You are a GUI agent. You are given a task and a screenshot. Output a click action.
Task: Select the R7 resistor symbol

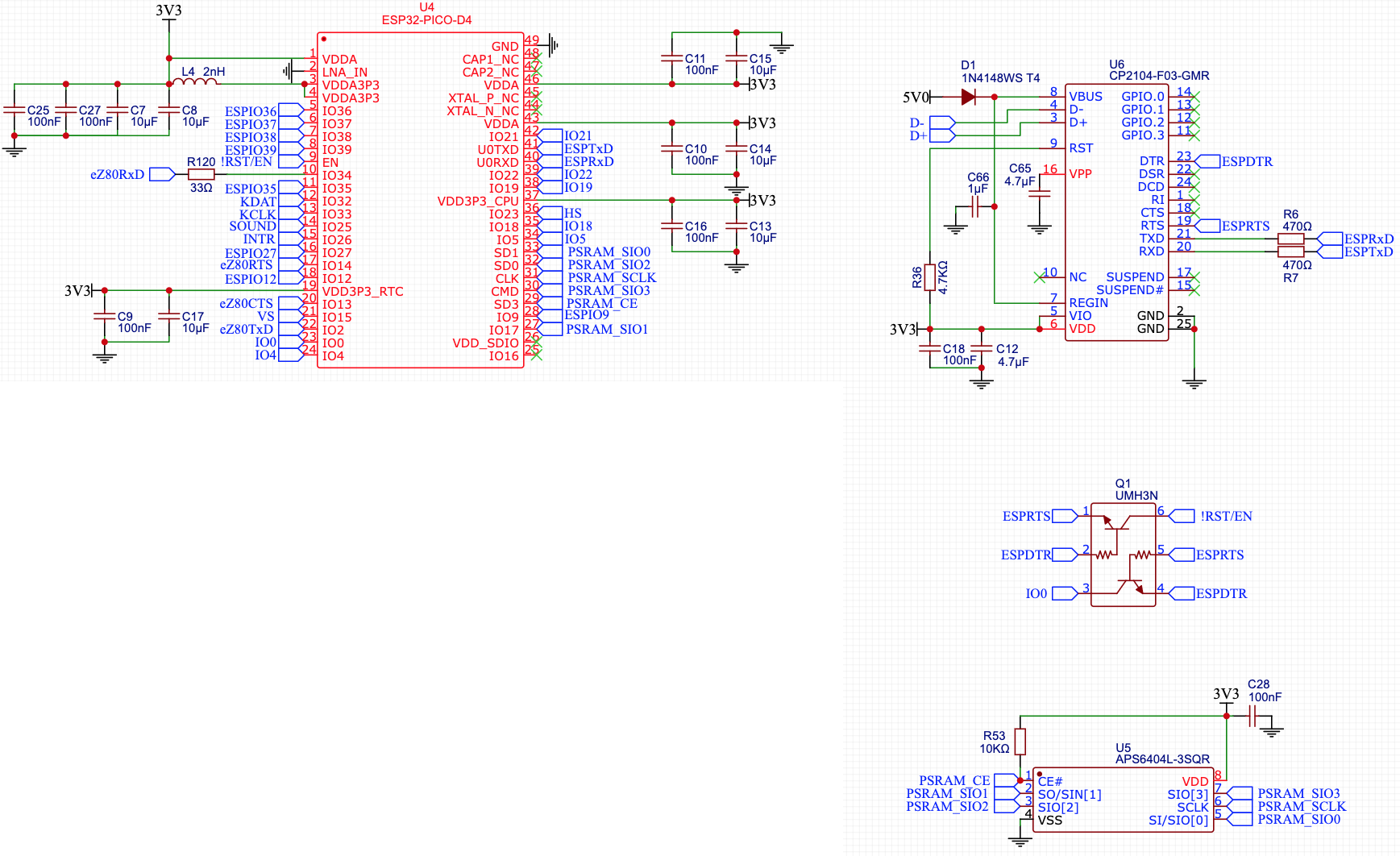(1291, 251)
